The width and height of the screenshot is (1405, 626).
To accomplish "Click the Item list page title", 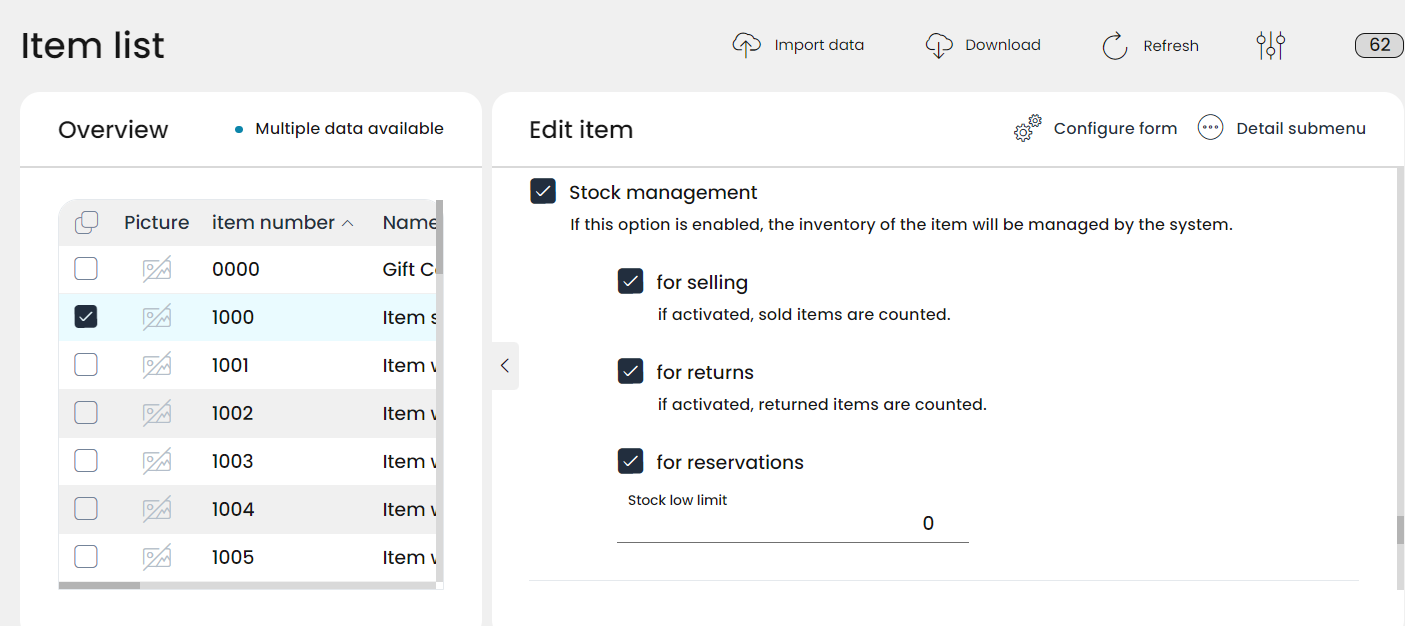I will (x=93, y=46).
